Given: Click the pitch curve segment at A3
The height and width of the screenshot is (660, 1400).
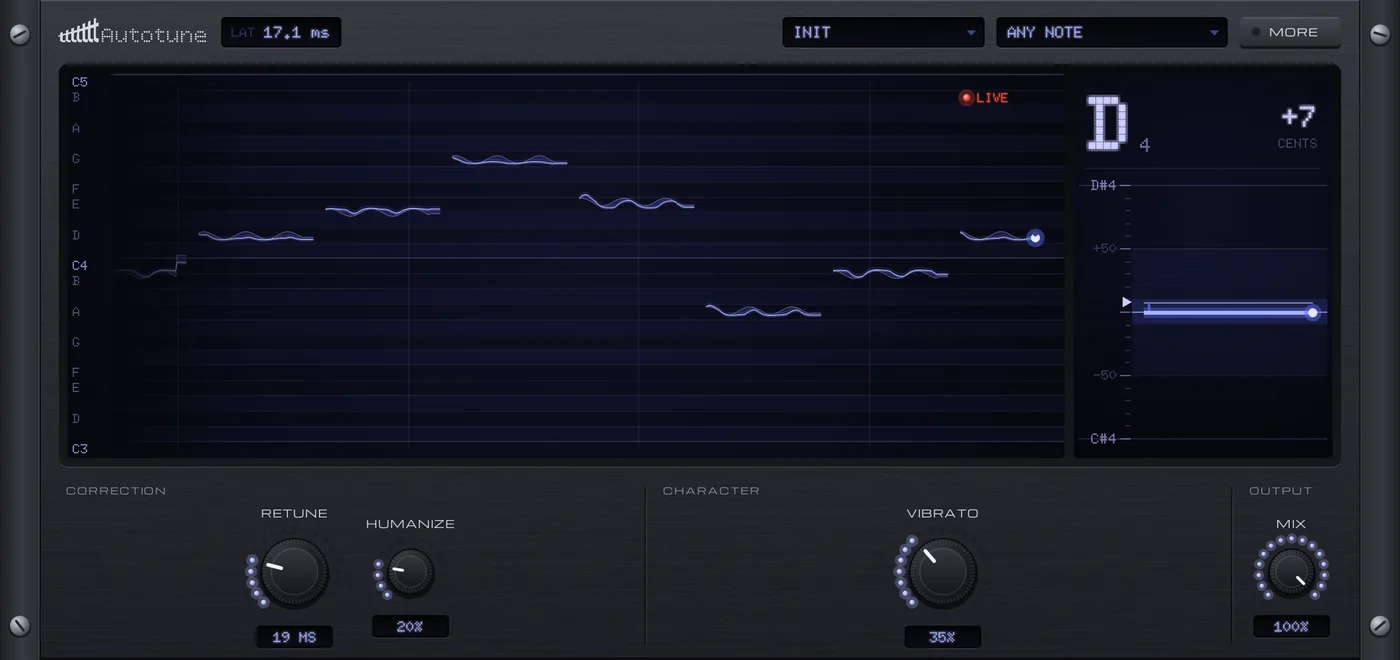Looking at the screenshot, I should pos(763,311).
